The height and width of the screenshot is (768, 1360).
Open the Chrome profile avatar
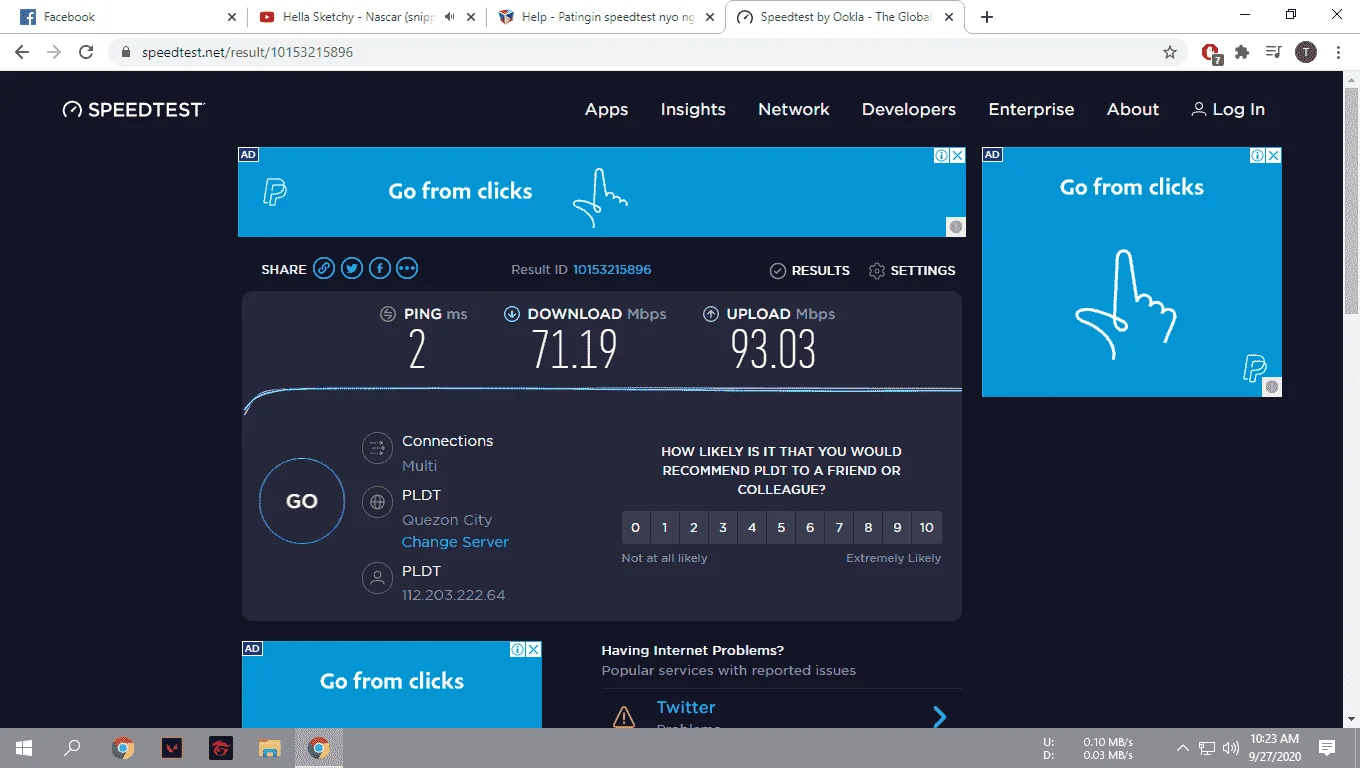pos(1306,52)
